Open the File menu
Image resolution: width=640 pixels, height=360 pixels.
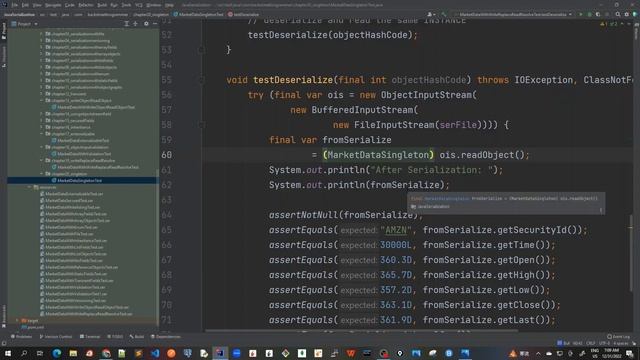15,5
